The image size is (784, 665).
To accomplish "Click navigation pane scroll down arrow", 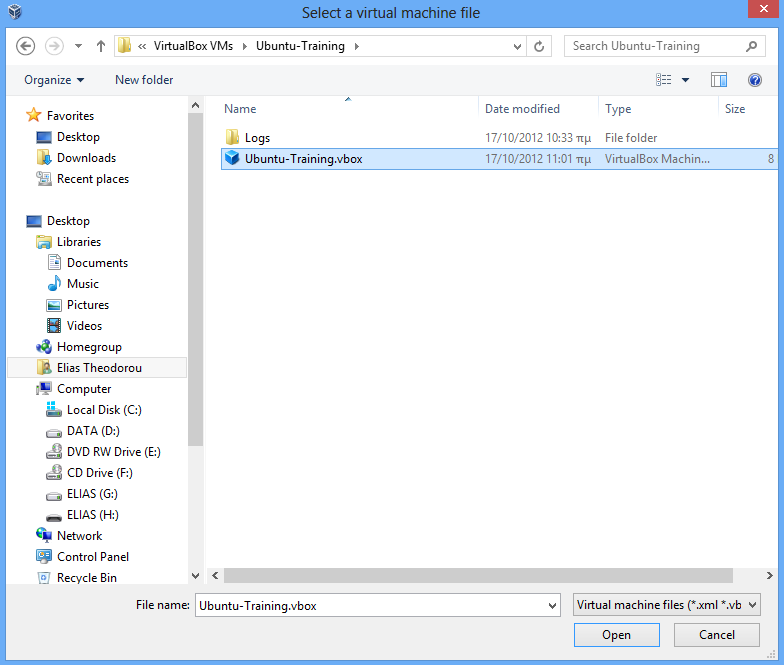I will click(x=196, y=576).
